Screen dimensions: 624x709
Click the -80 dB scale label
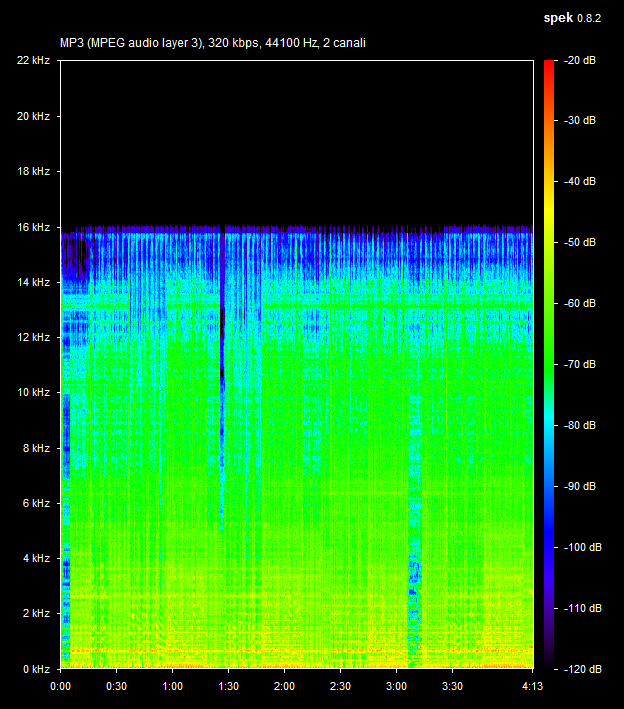click(x=580, y=425)
